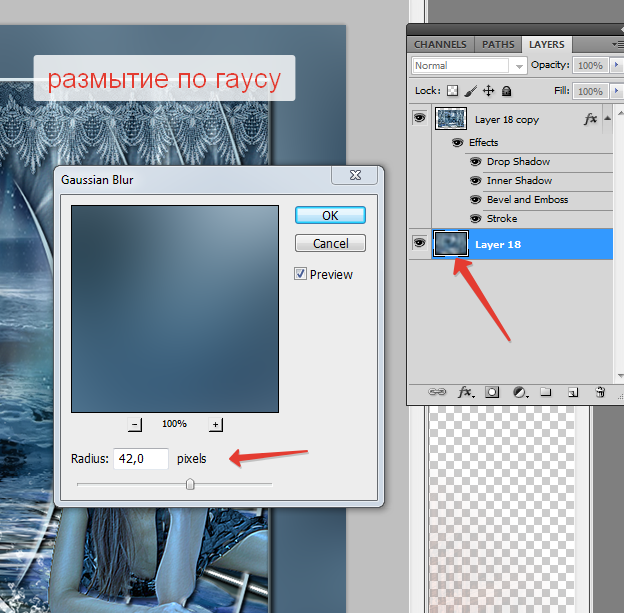Toggle Inner Shadow effect visibility
Viewport: 624px width, 613px height.
[476, 181]
